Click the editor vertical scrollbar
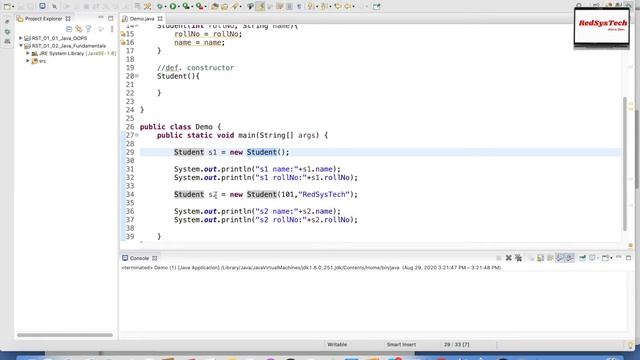640x360 pixels. [625, 163]
